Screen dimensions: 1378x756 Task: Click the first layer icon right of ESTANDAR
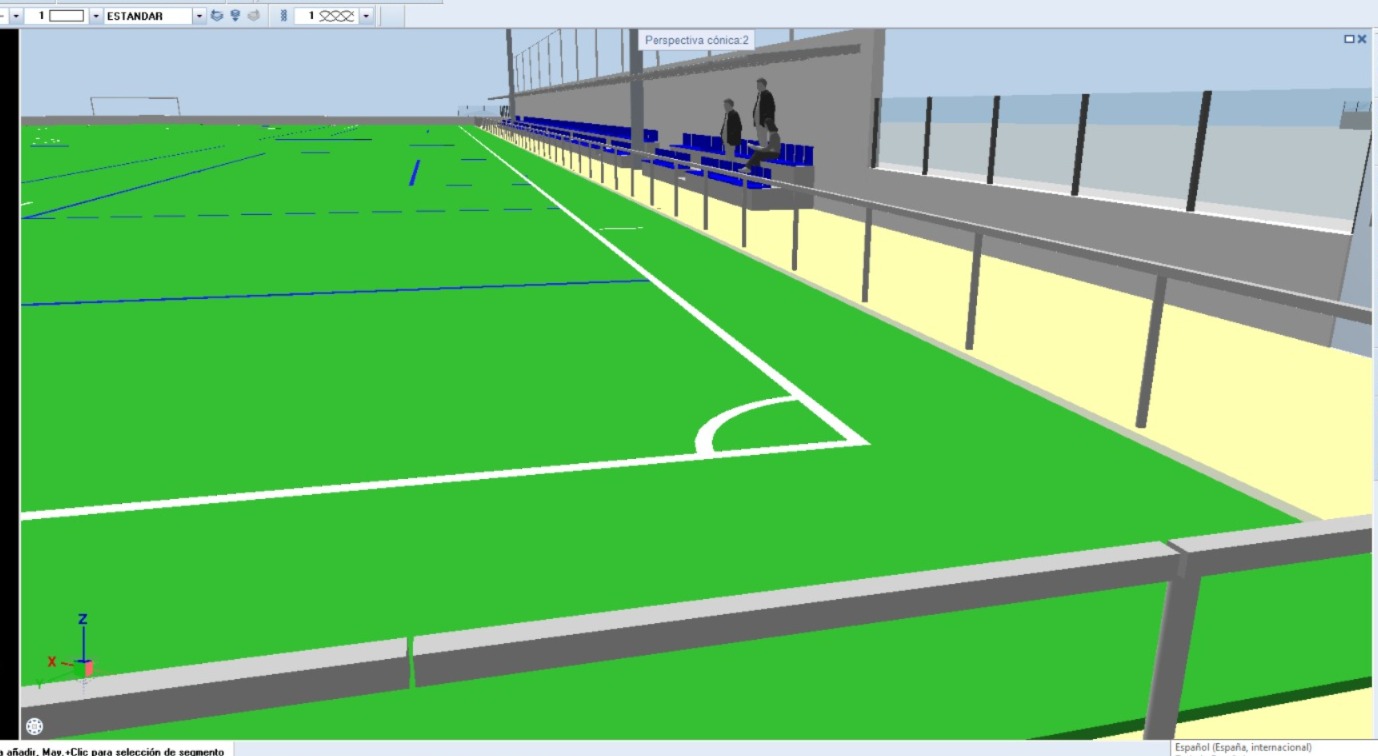(x=217, y=16)
